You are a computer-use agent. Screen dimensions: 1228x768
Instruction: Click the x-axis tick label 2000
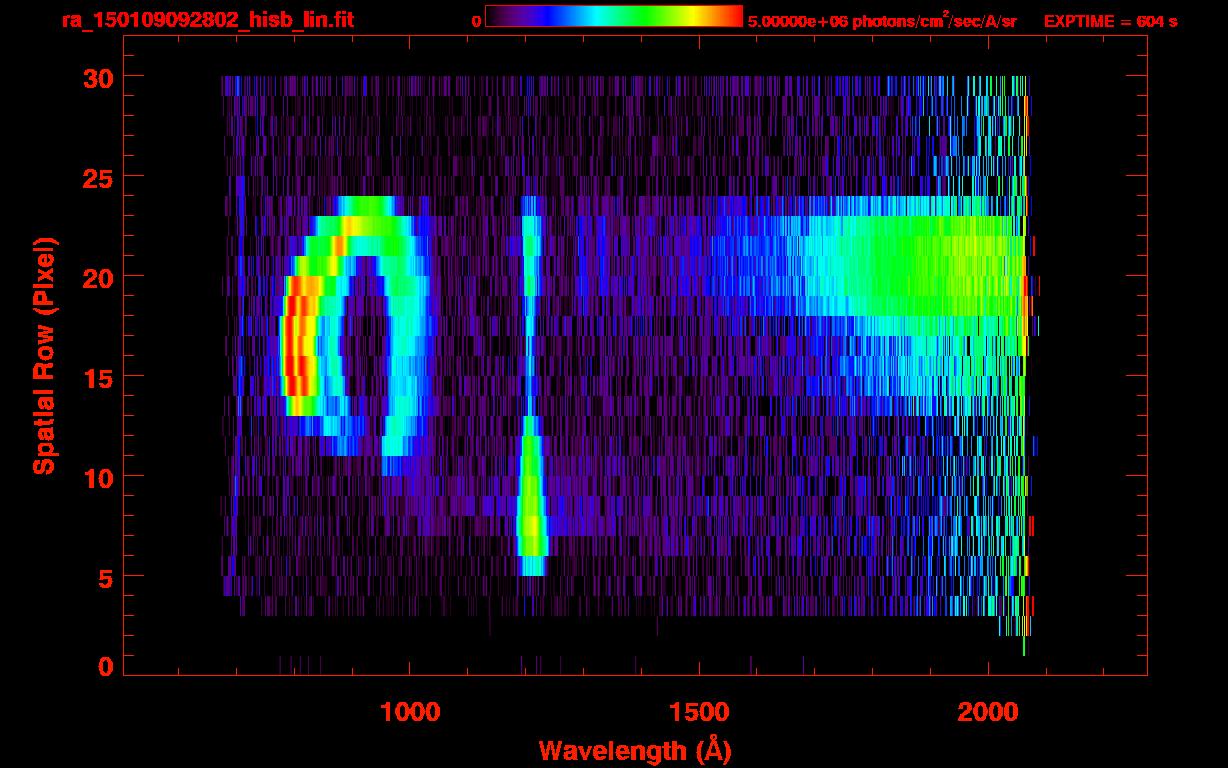pos(988,712)
